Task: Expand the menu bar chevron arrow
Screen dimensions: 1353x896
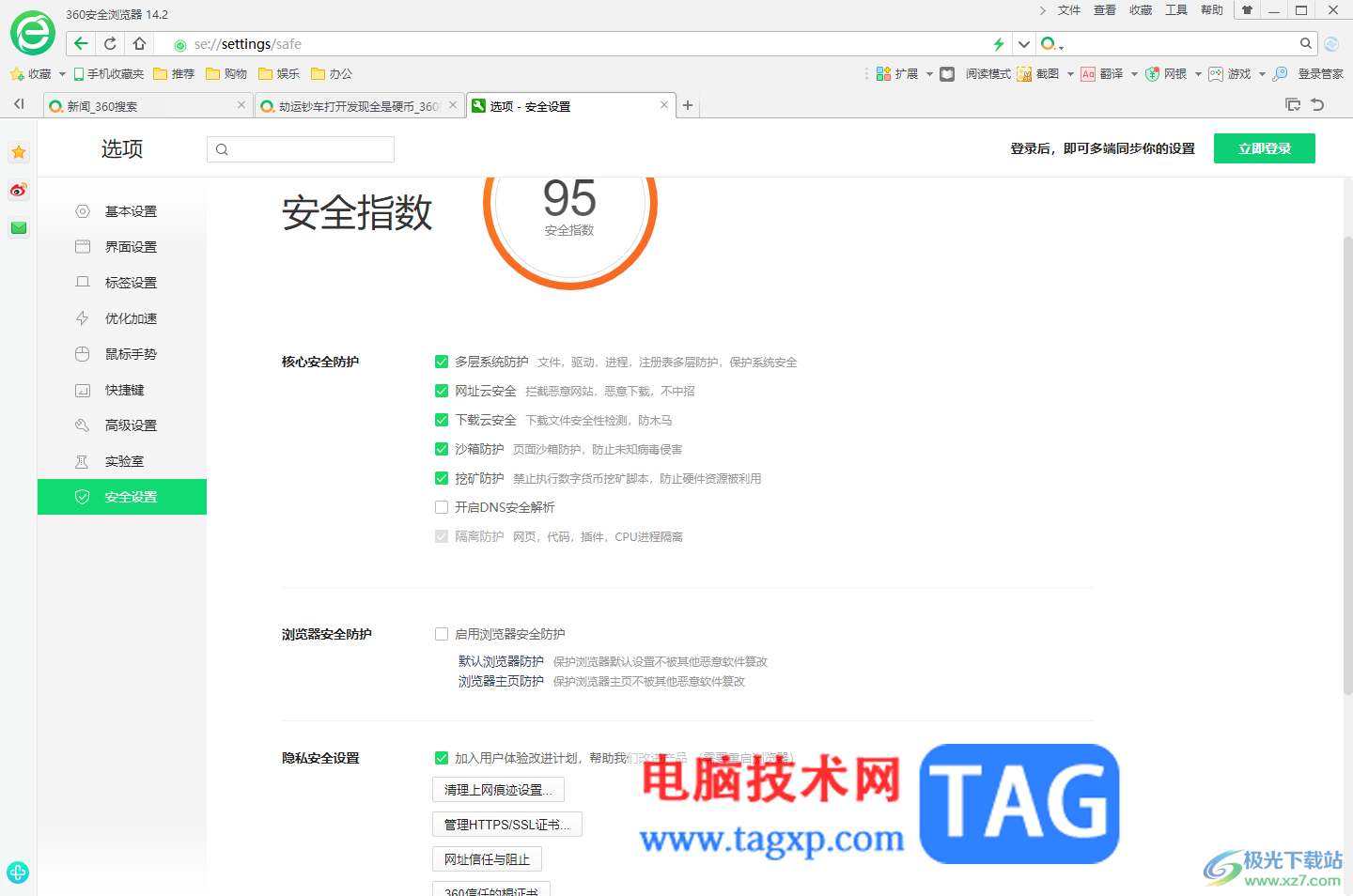Action: pos(1042,10)
